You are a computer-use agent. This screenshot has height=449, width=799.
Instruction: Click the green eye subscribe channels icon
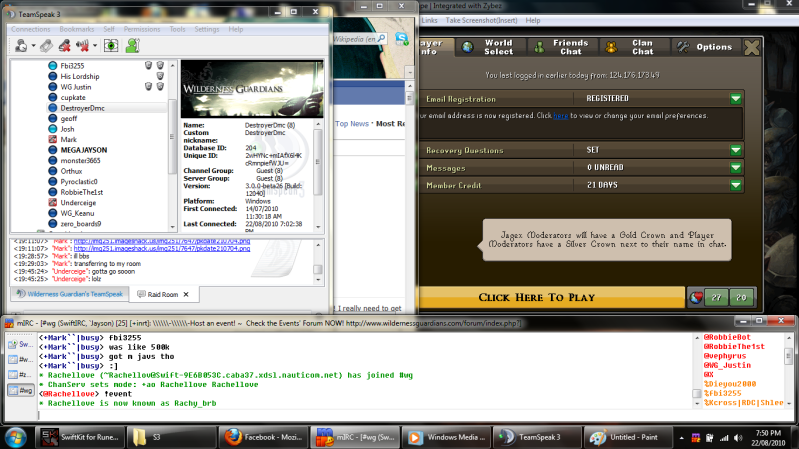click(111, 46)
